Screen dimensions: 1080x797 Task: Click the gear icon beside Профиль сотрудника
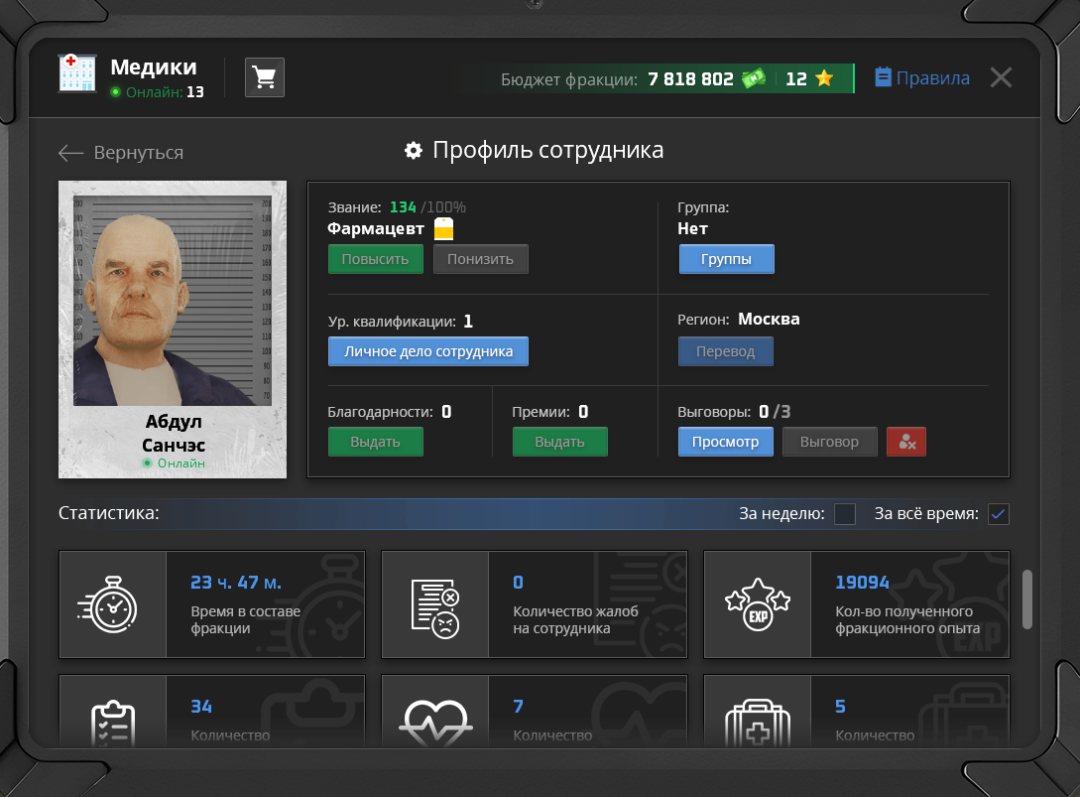click(413, 151)
